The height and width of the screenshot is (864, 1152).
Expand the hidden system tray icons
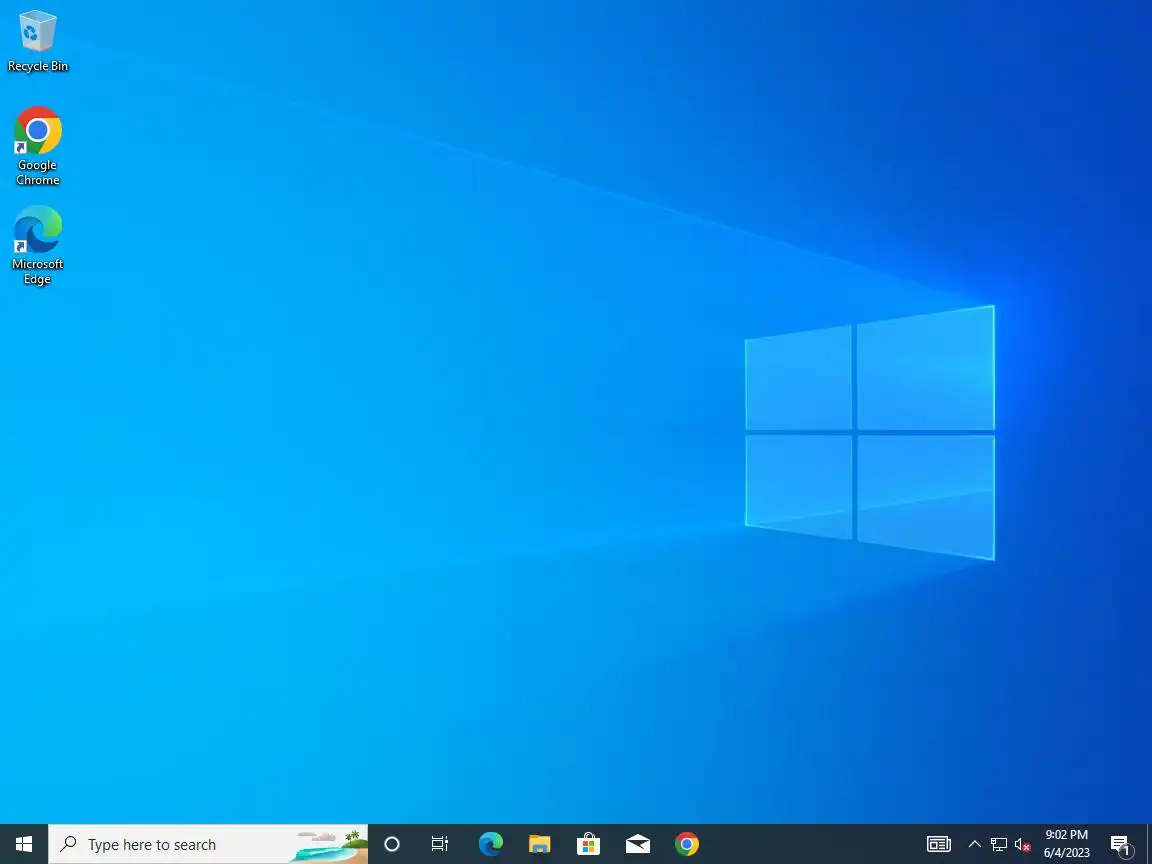(974, 844)
